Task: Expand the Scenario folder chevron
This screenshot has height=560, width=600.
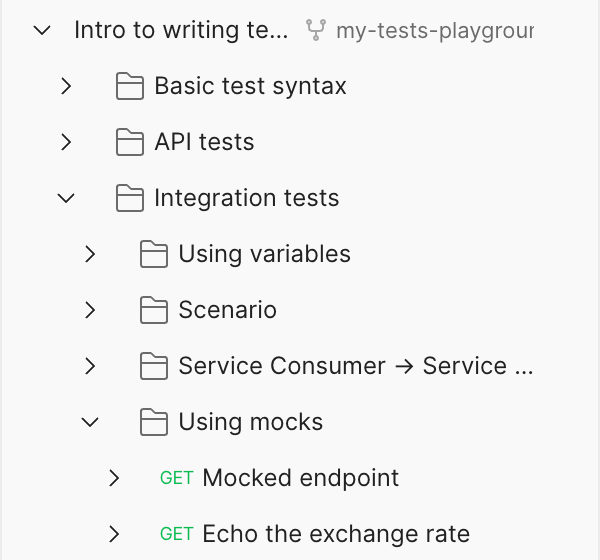Action: (90, 310)
